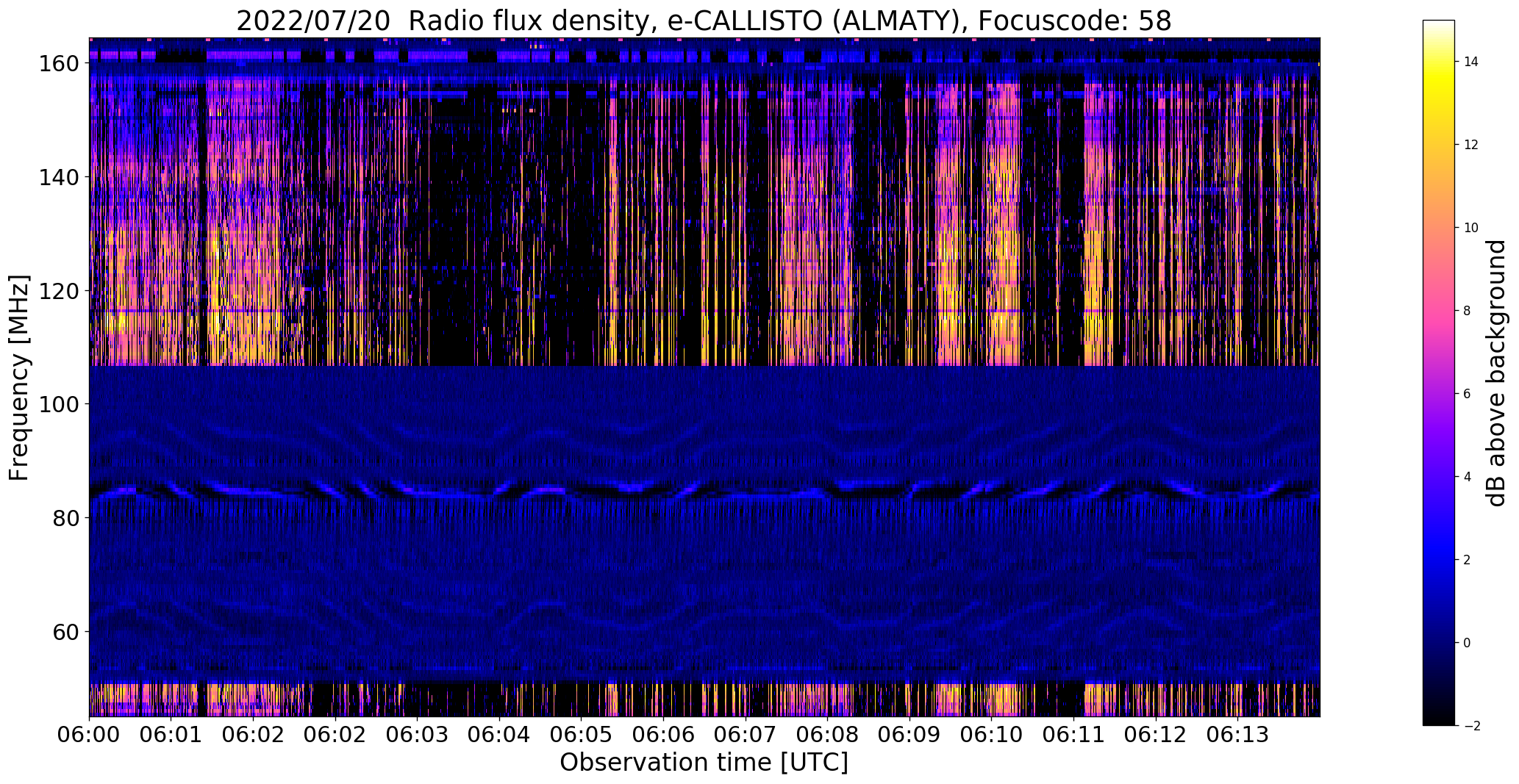
Task: Click the 160 frequency tick label
Action: coord(58,64)
